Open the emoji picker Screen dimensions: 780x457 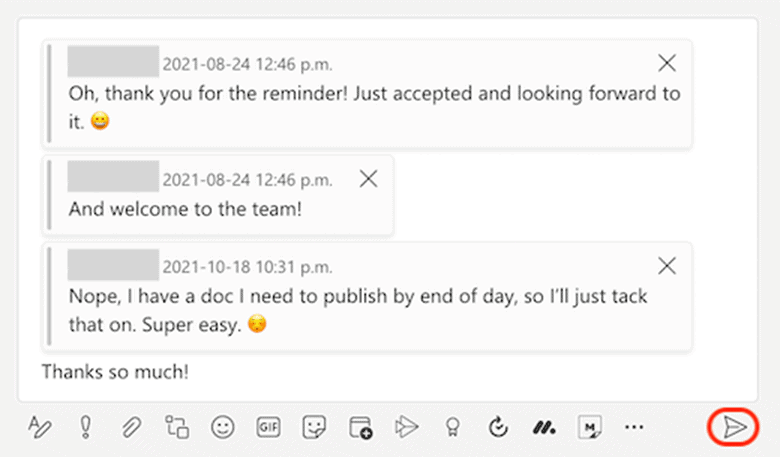tap(222, 427)
